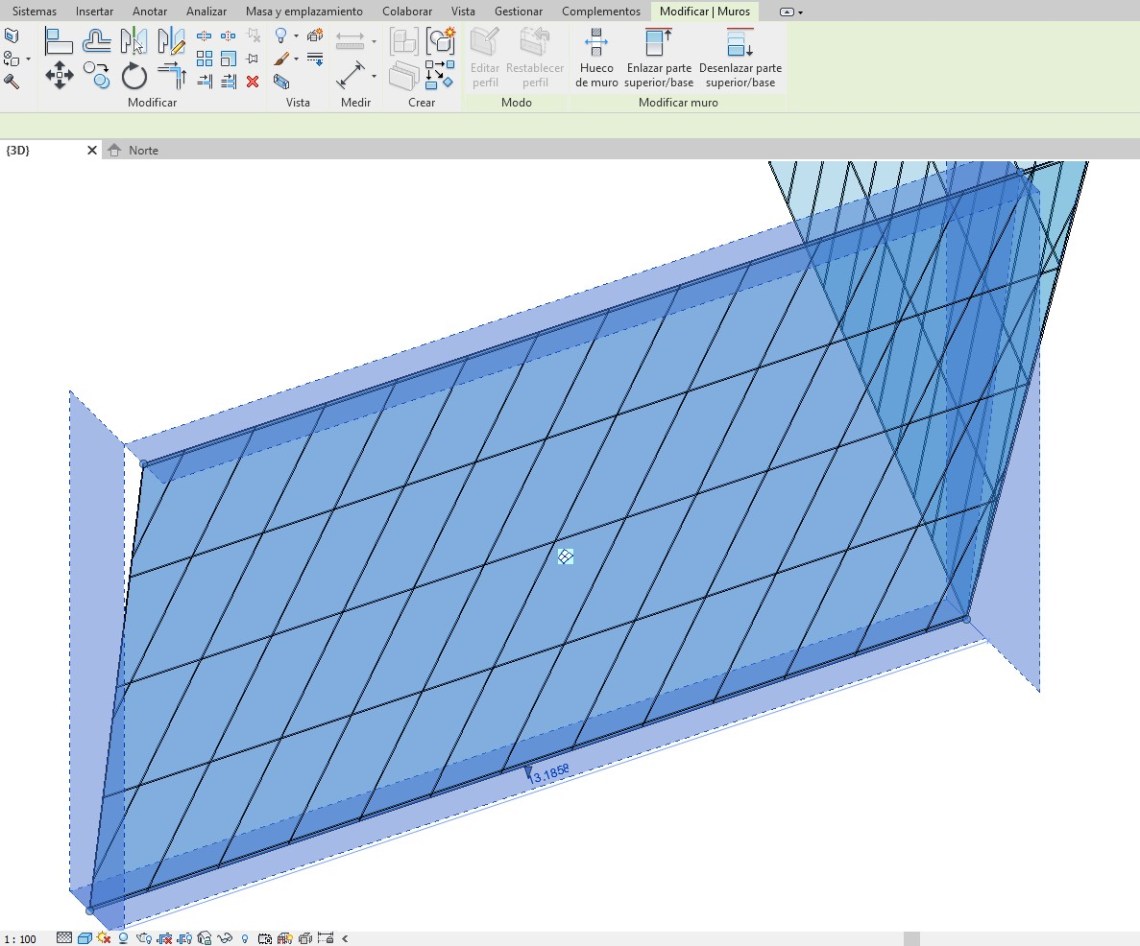Select the Copy tool icon
The image size is (1140, 946).
coord(96,76)
